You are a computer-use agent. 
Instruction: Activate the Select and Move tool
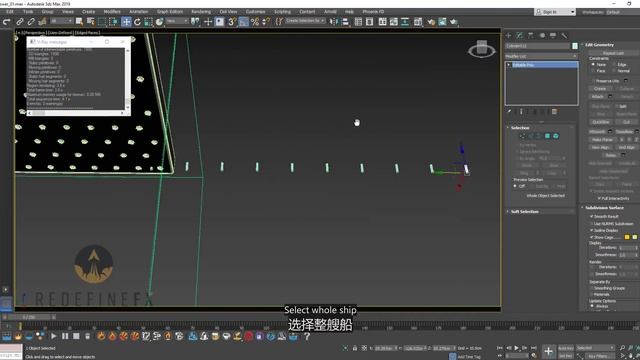click(x=126, y=22)
